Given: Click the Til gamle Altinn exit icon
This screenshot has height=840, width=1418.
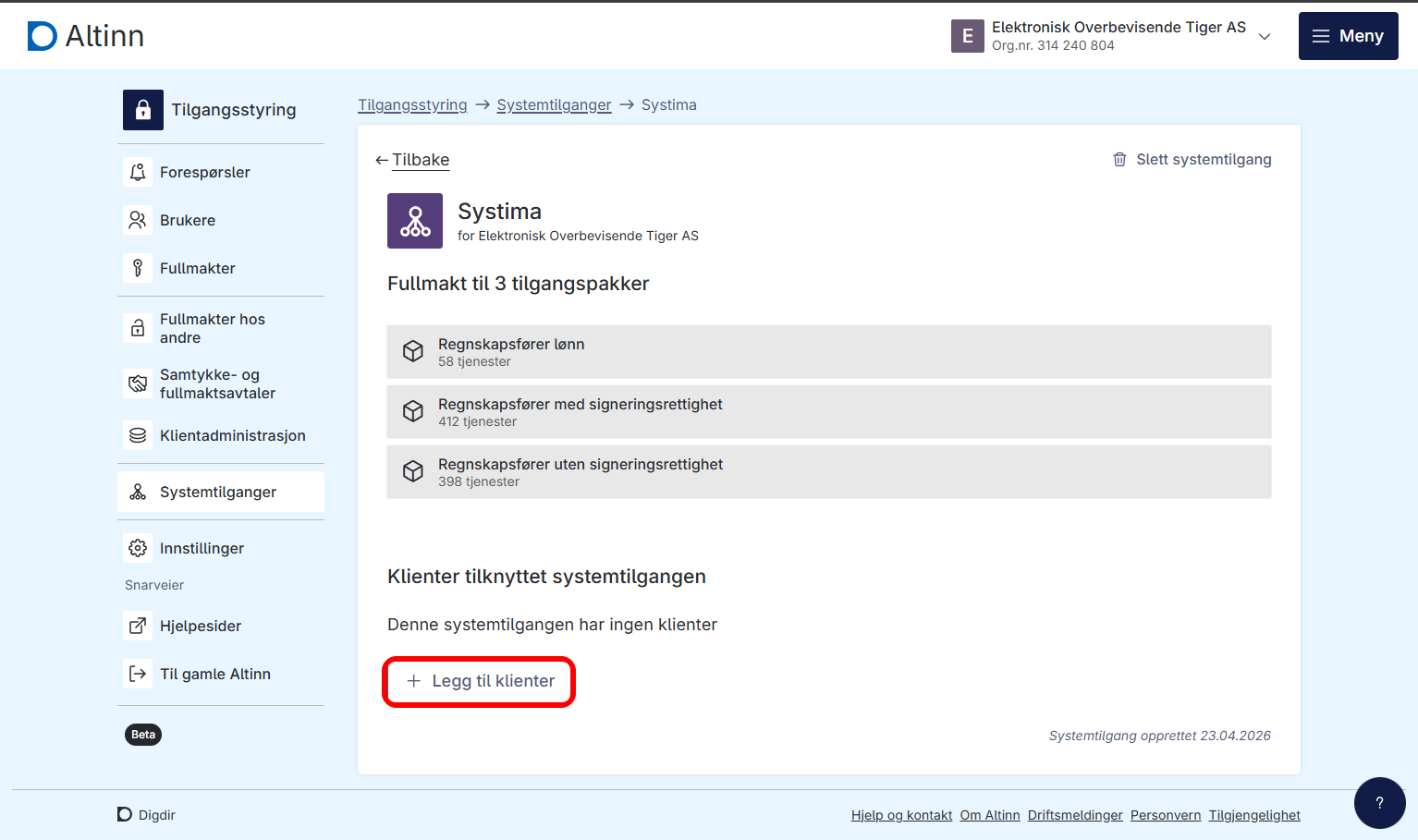Looking at the screenshot, I should [x=138, y=674].
